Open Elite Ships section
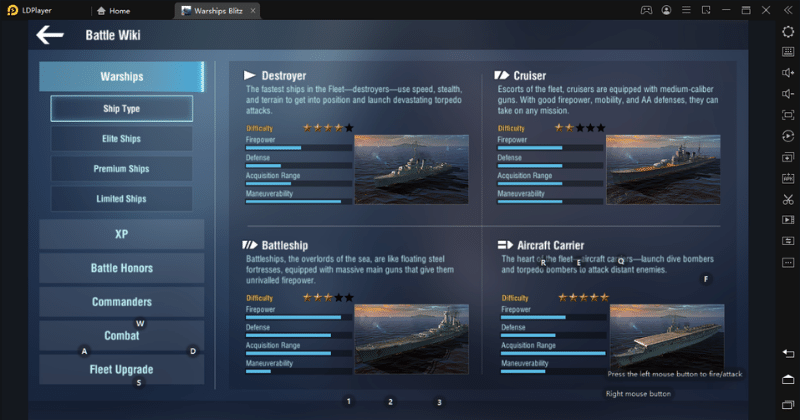Image resolution: width=800 pixels, height=420 pixels. tap(121, 139)
